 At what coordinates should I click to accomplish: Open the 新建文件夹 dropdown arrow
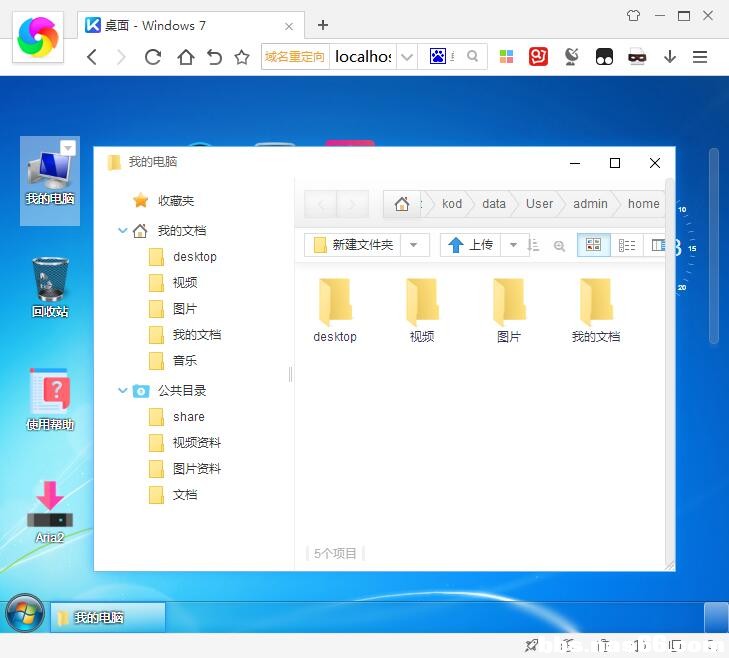[x=413, y=245]
